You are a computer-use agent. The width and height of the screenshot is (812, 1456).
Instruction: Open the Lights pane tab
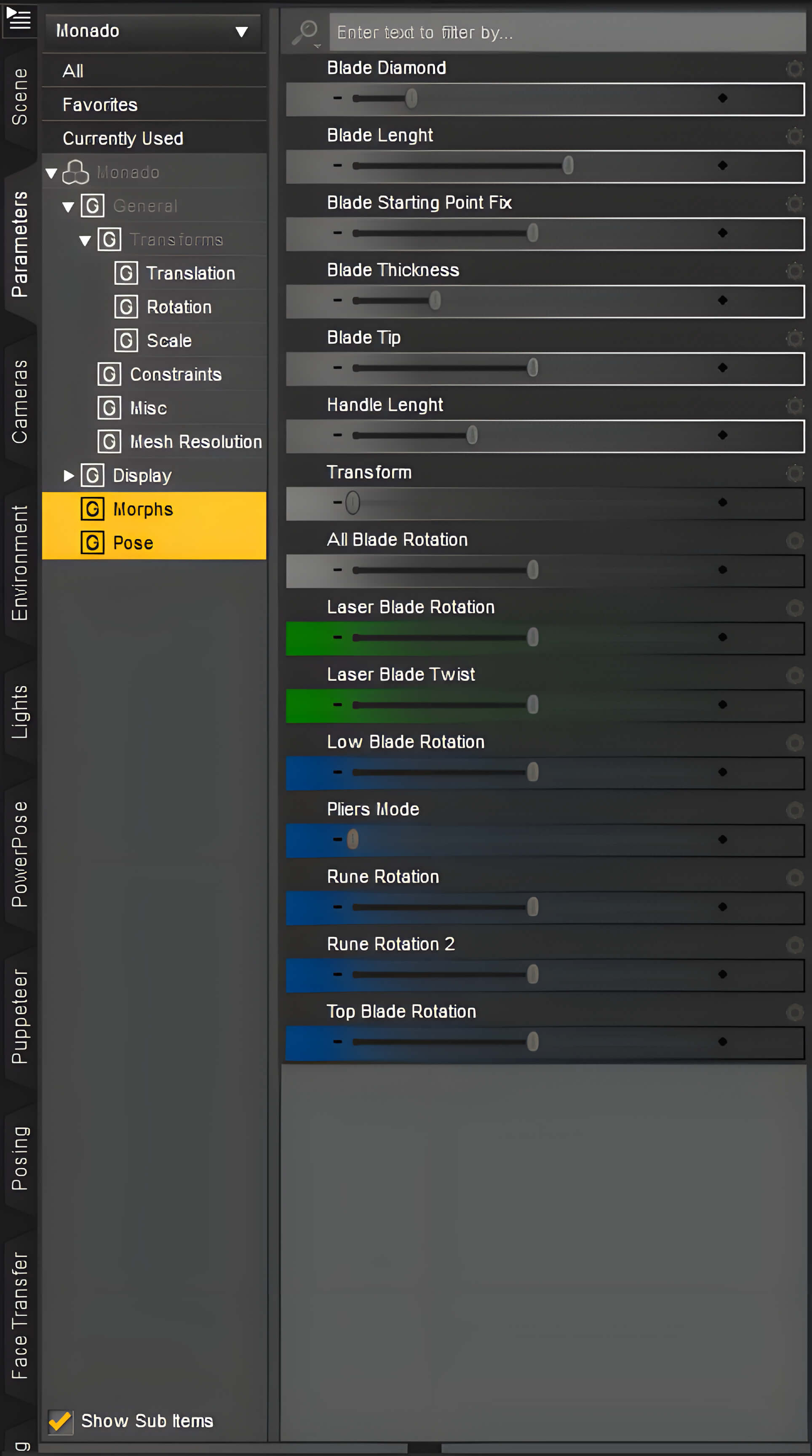(19, 711)
